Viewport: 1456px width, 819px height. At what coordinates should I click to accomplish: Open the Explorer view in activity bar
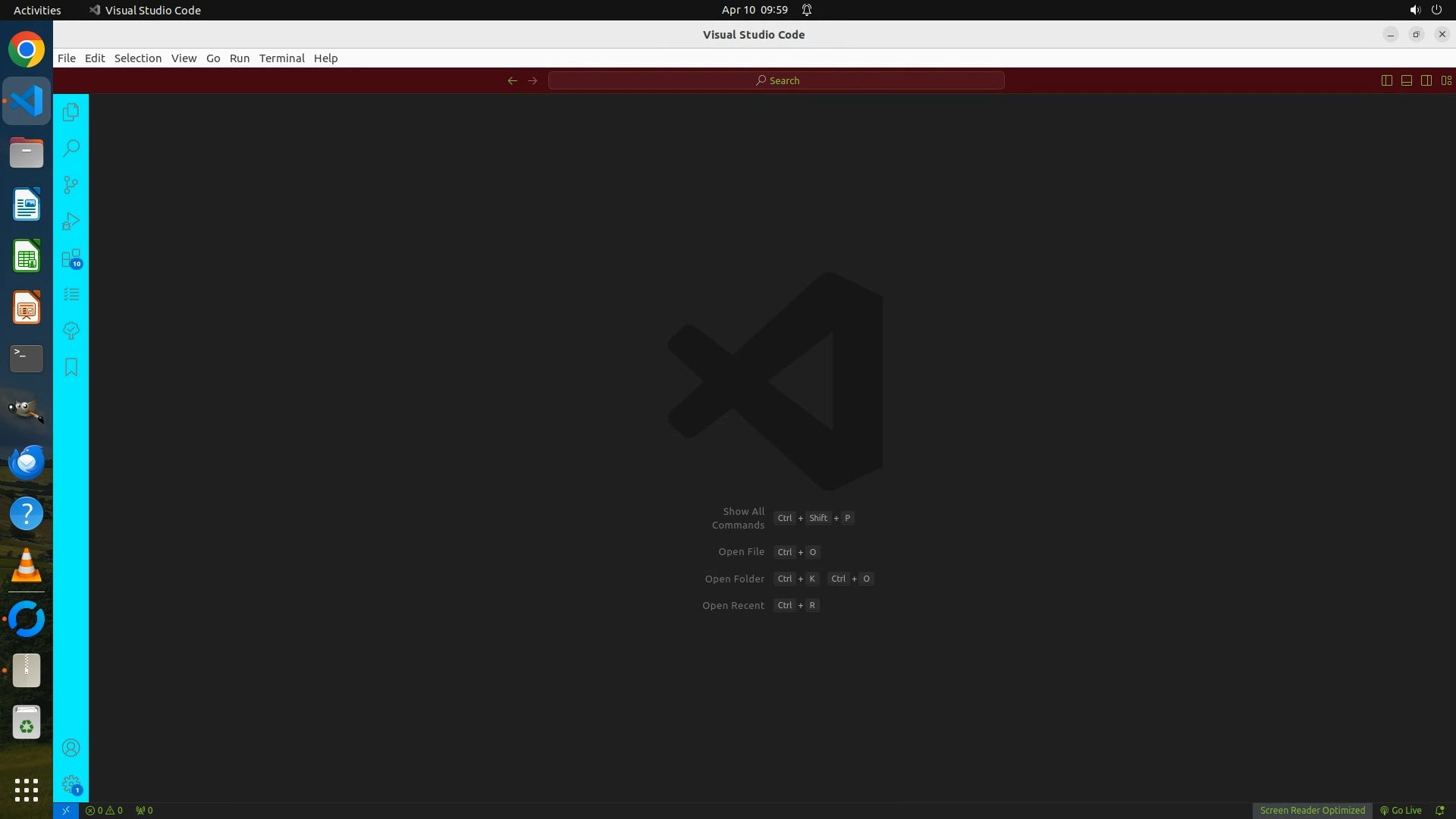point(71,112)
